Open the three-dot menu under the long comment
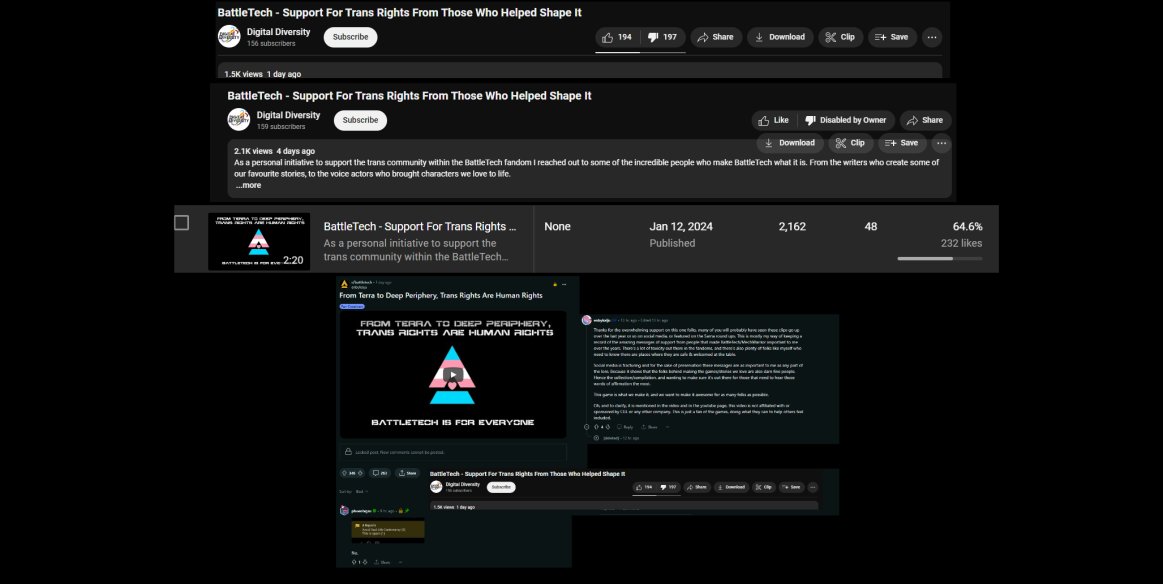Viewport: 1163px width, 584px height. (667, 427)
